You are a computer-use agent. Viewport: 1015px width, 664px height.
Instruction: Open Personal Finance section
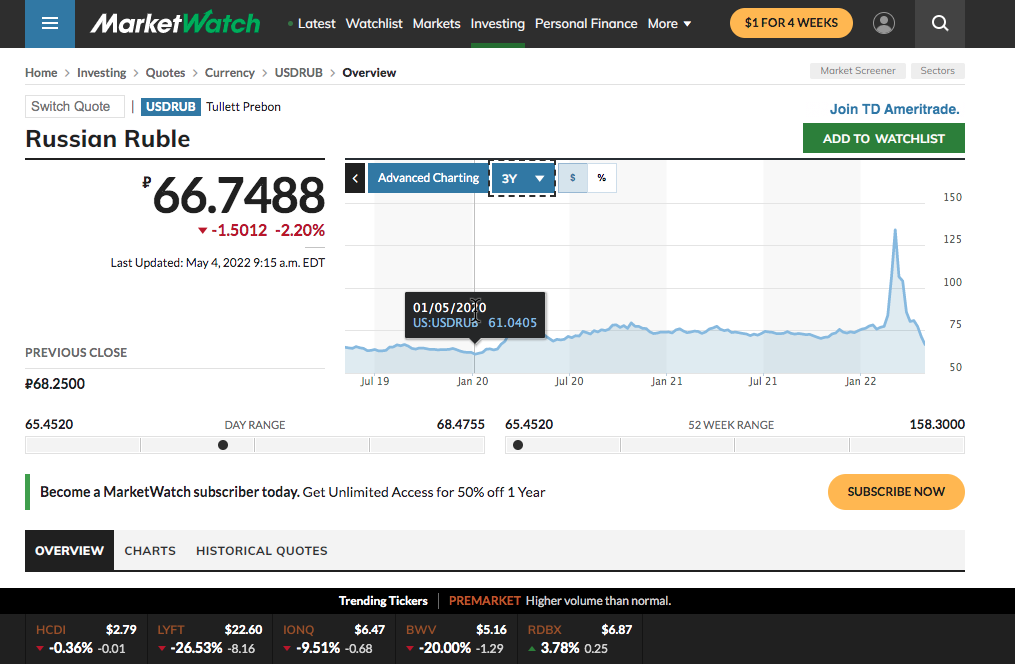coord(586,24)
